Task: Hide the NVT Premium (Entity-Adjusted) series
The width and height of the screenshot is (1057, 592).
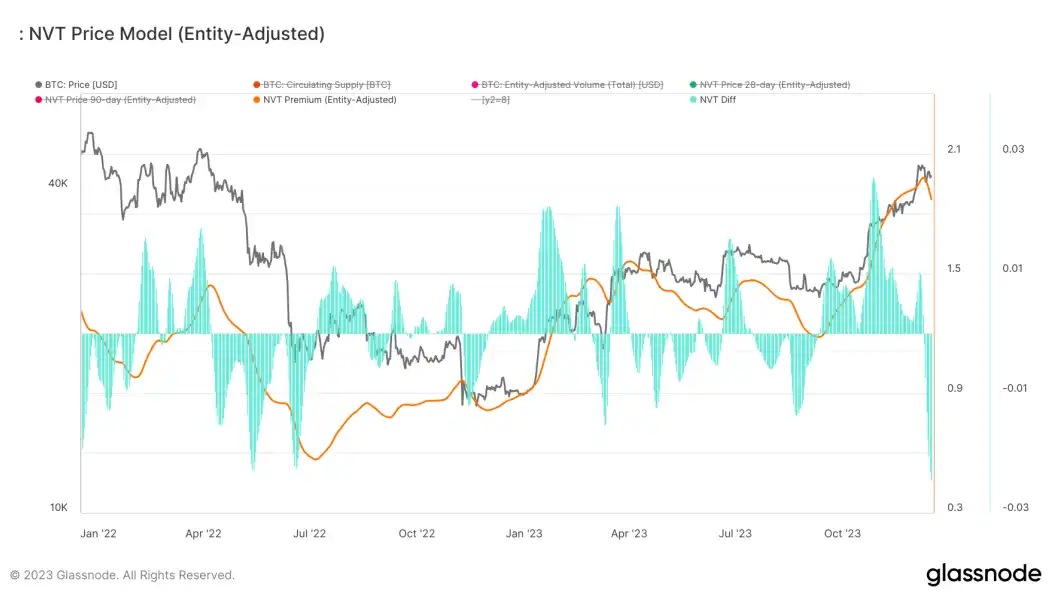Action: pos(329,100)
